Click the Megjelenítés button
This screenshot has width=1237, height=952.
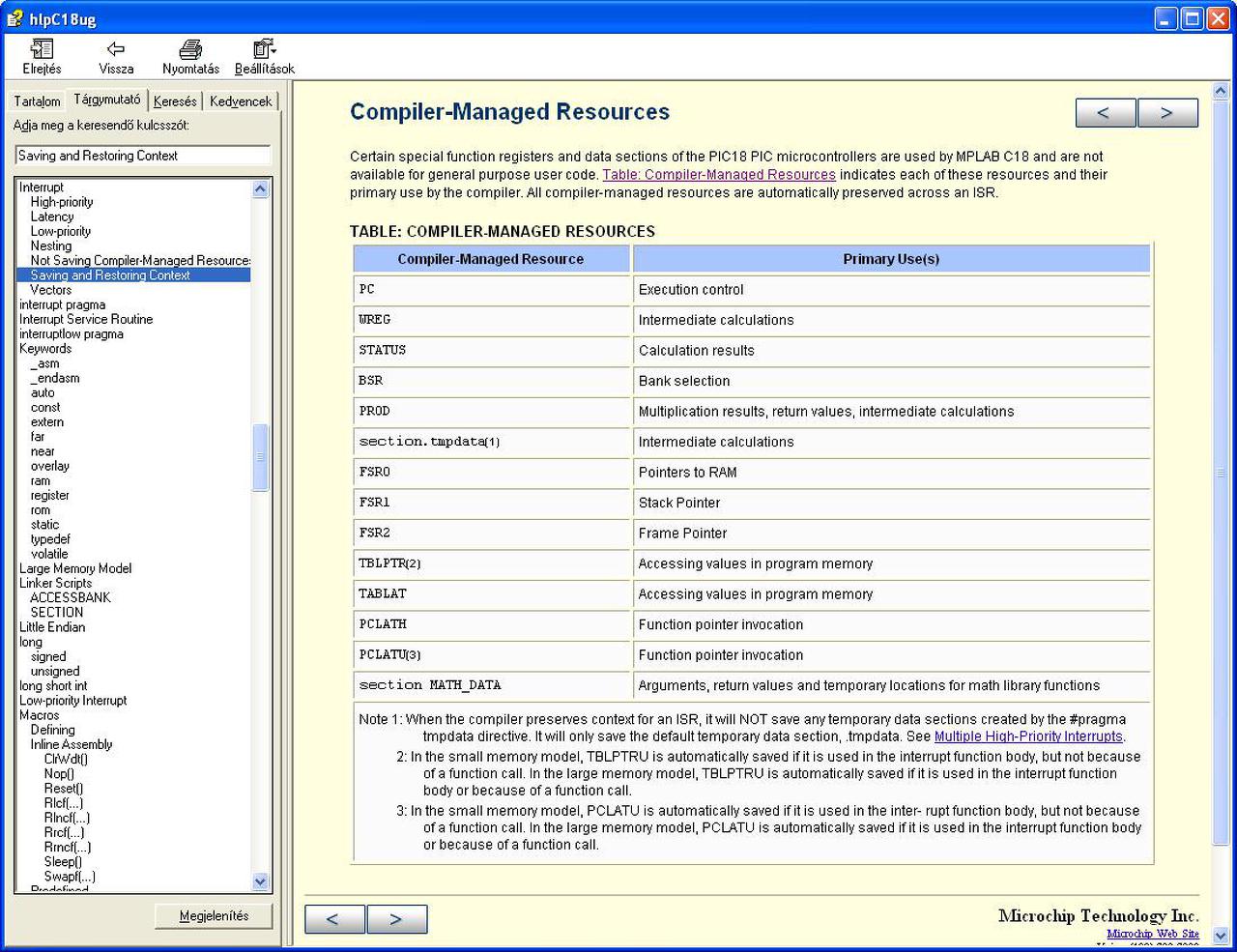tap(214, 916)
